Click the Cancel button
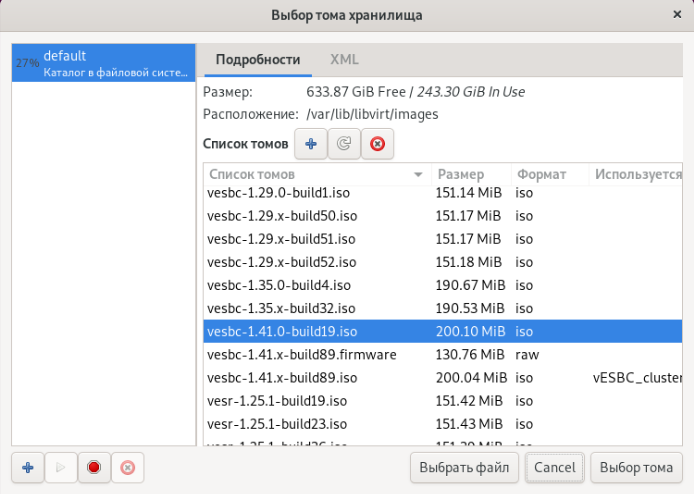Screen dimensions: 694x494 554,467
